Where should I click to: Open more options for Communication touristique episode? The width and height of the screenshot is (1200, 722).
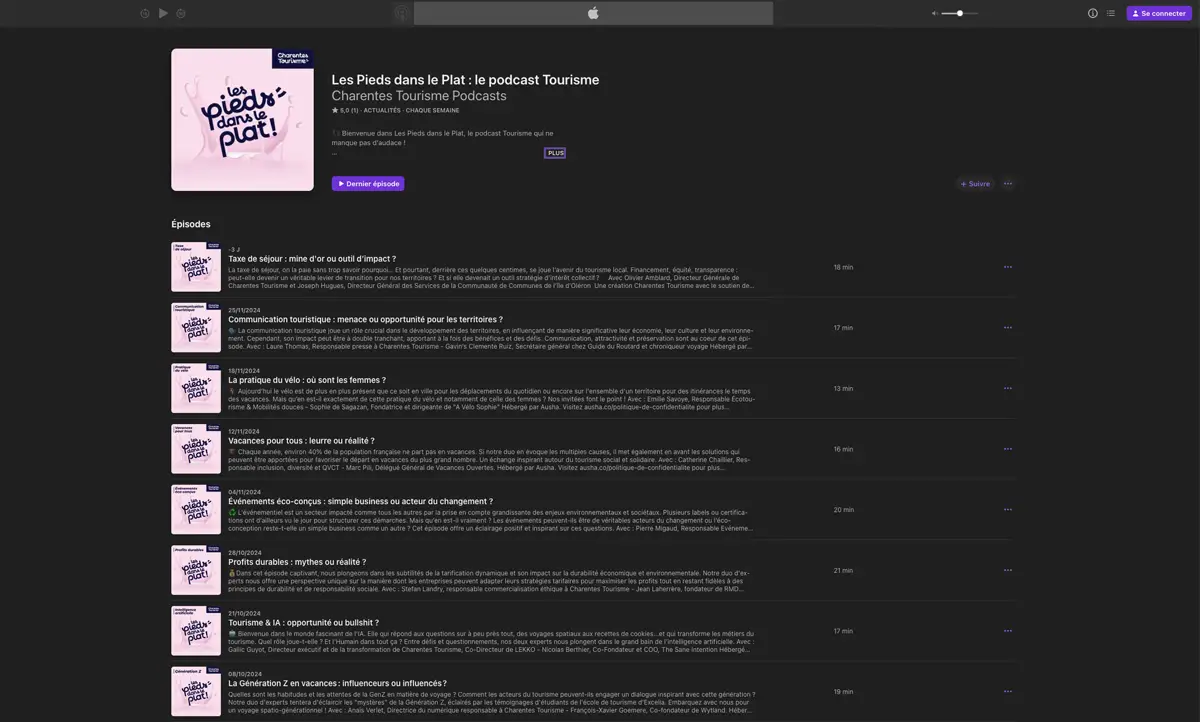coord(1008,328)
